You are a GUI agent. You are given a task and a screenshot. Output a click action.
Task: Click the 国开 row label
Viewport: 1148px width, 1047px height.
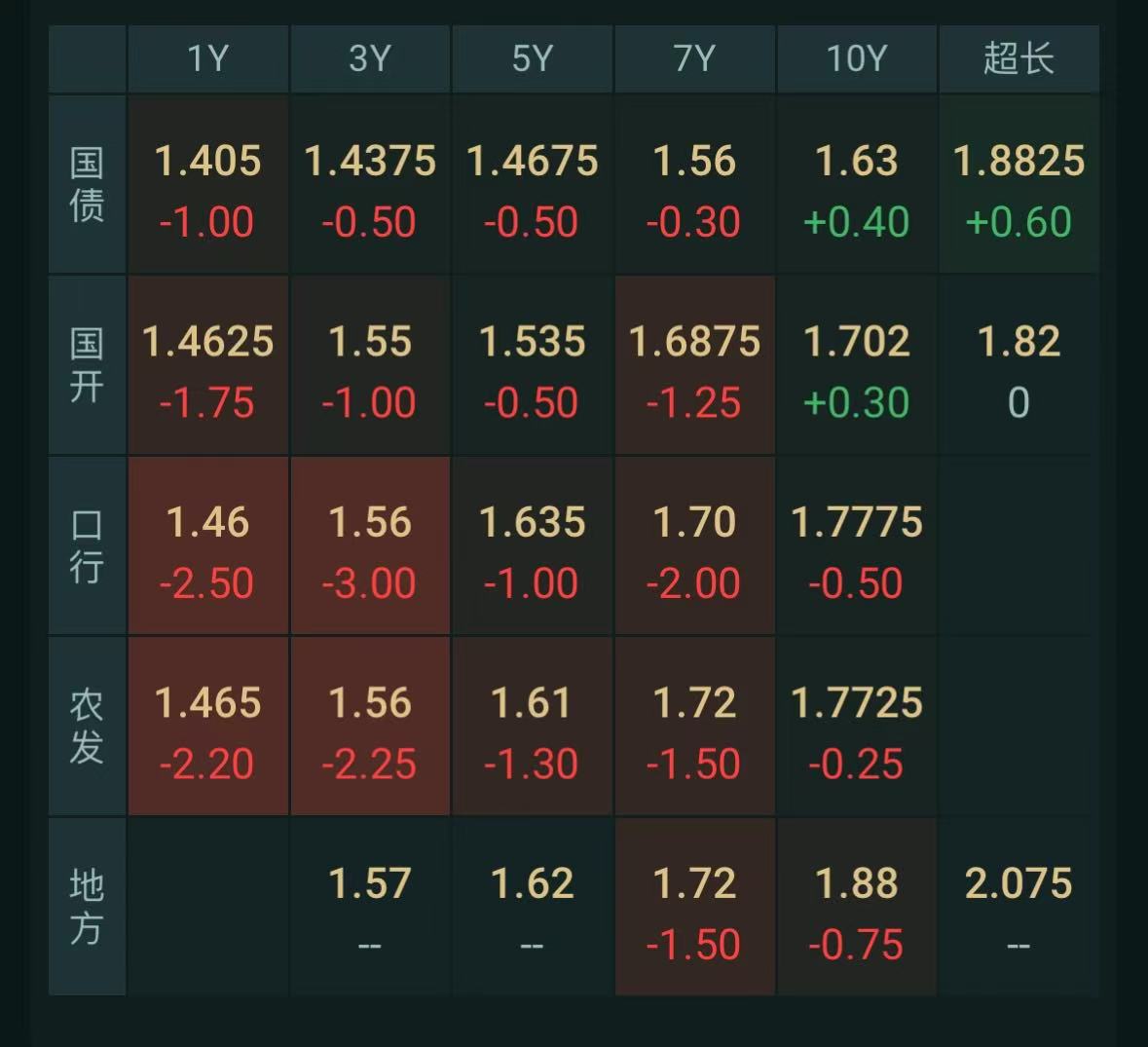[x=87, y=365]
